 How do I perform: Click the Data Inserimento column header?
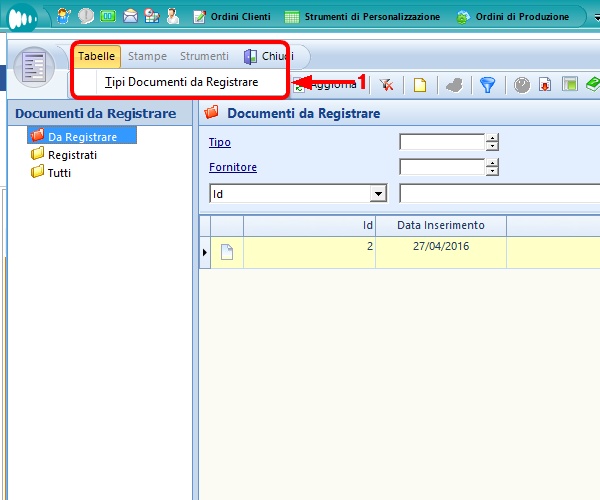tap(440, 226)
